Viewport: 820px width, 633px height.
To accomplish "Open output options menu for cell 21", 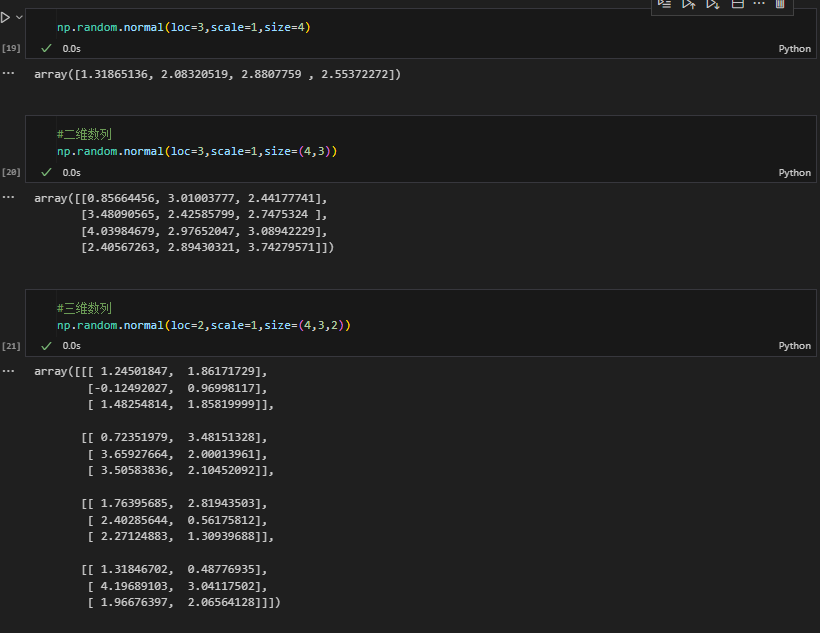I will 8,371.
